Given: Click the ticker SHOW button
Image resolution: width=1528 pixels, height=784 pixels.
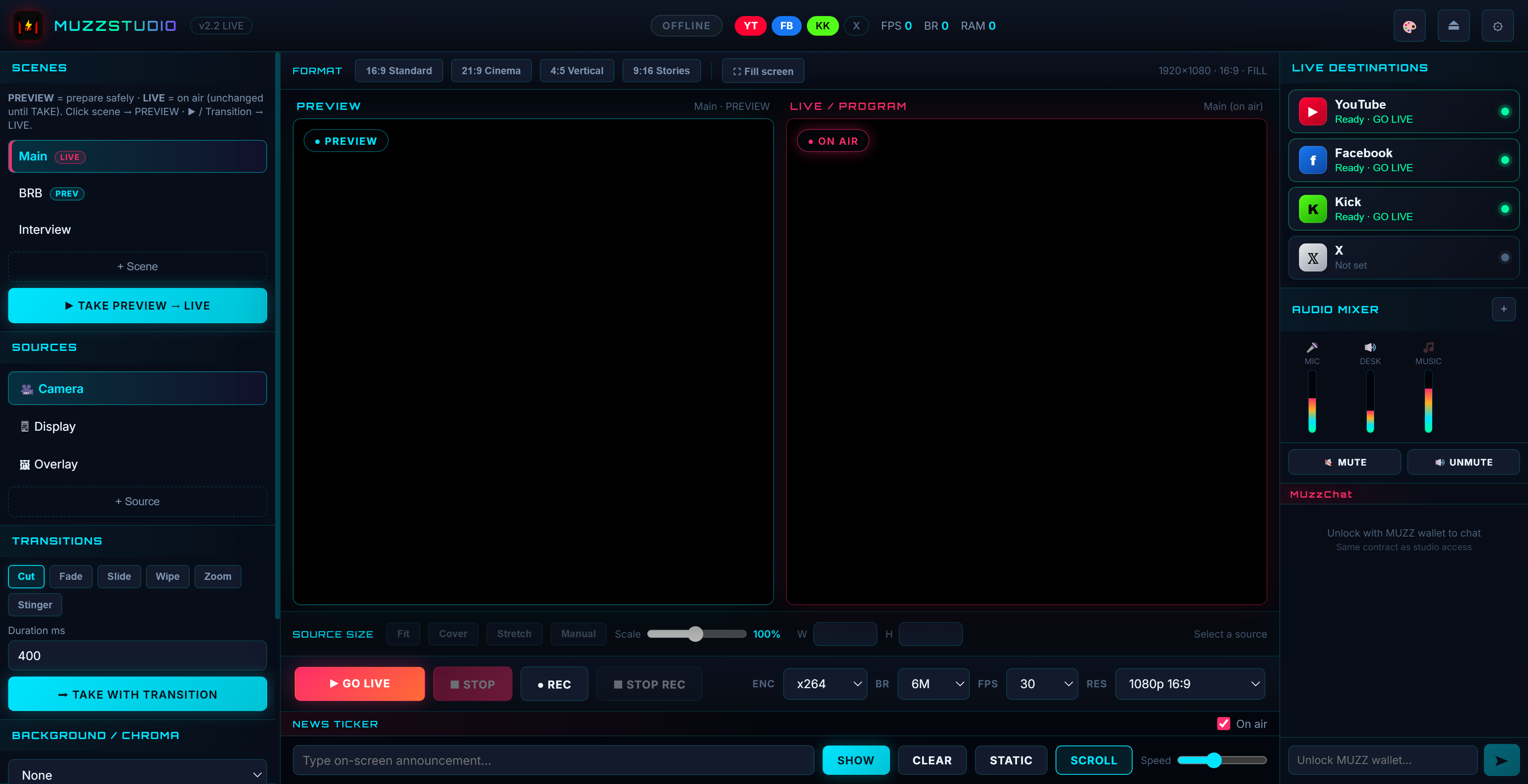Looking at the screenshot, I should click(x=855, y=760).
